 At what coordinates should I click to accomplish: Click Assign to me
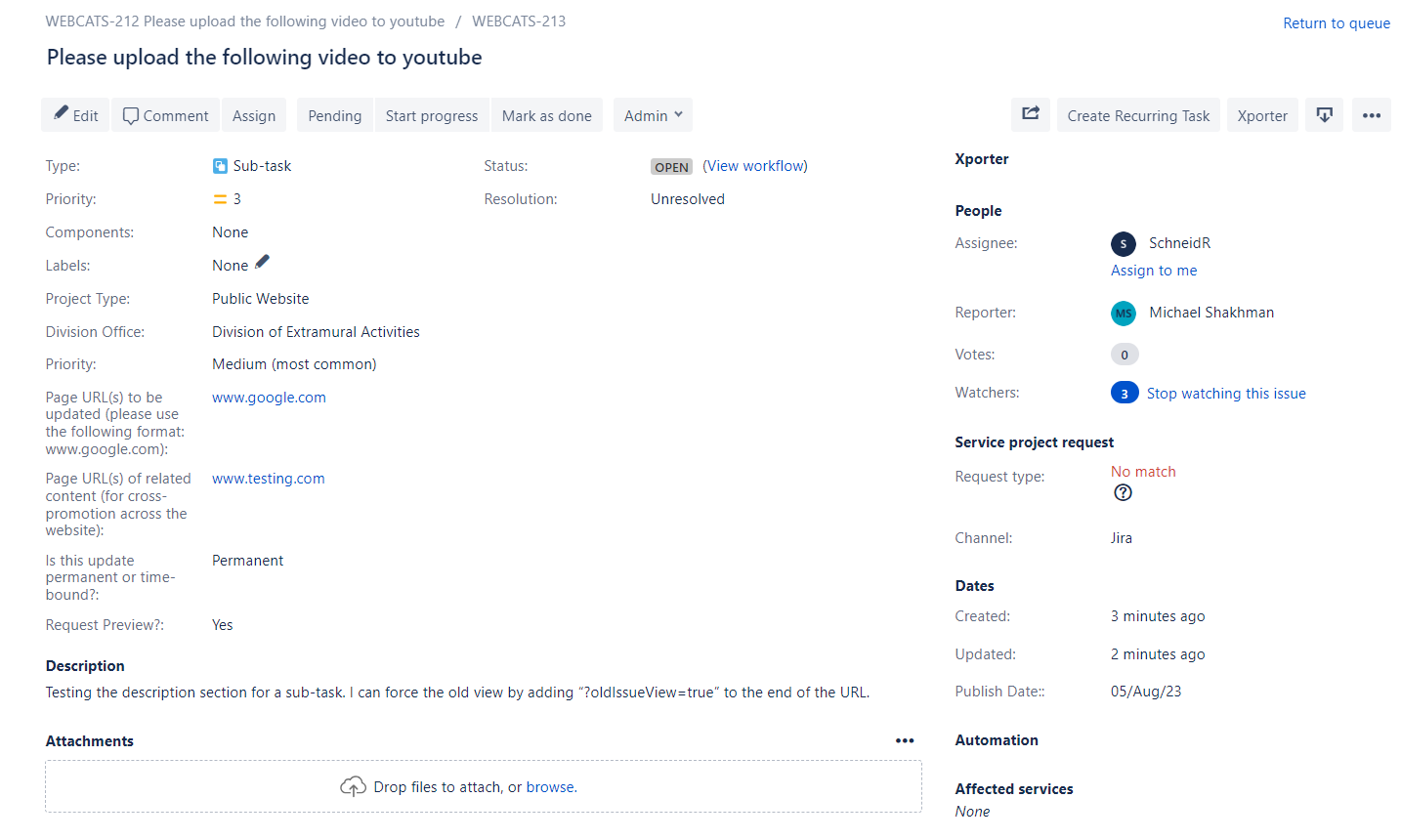1154,270
